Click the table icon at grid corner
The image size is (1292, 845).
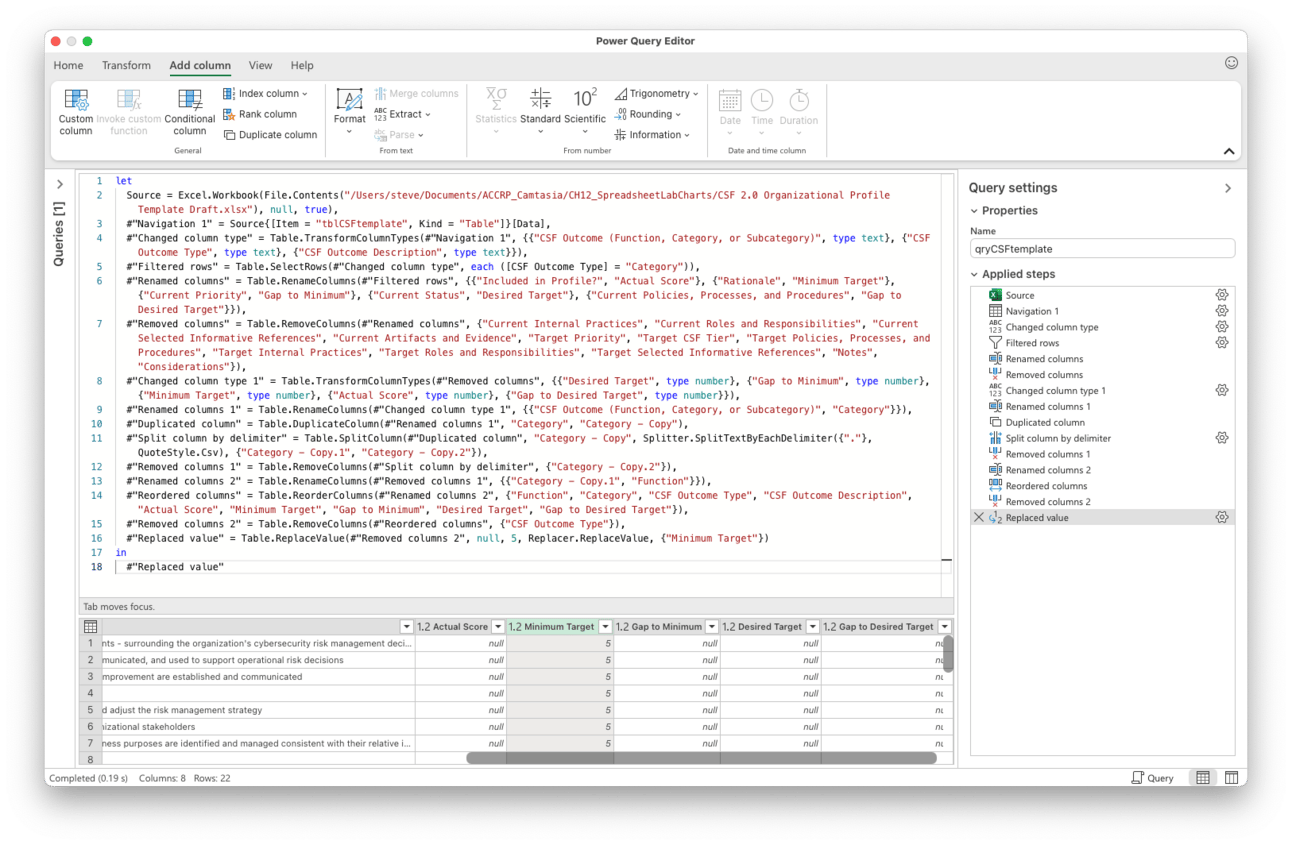90,627
